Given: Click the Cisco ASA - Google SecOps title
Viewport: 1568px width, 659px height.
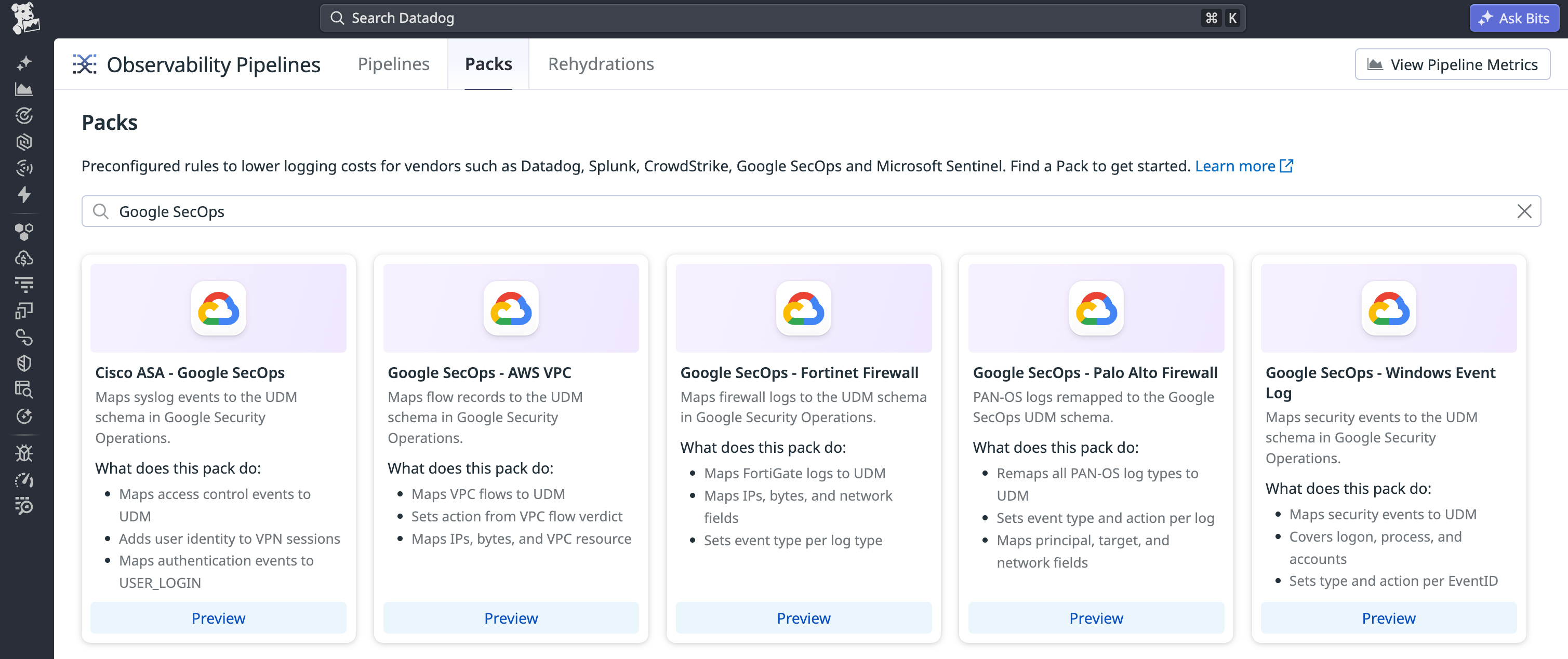Looking at the screenshot, I should click(x=190, y=372).
